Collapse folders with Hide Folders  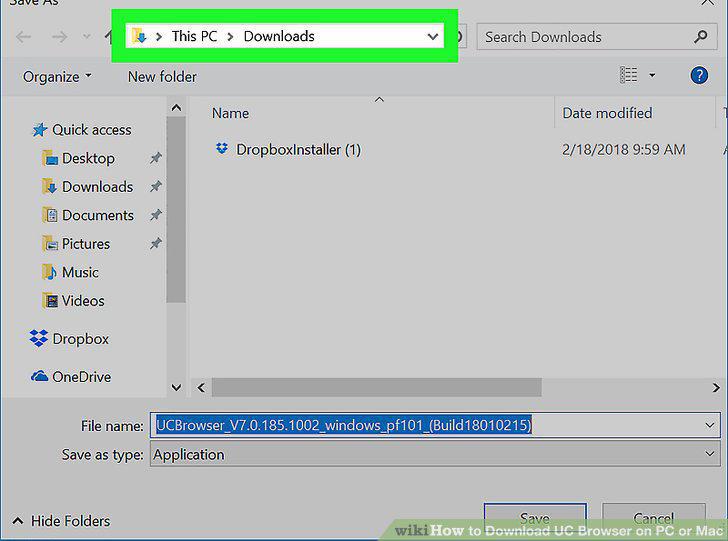click(62, 521)
